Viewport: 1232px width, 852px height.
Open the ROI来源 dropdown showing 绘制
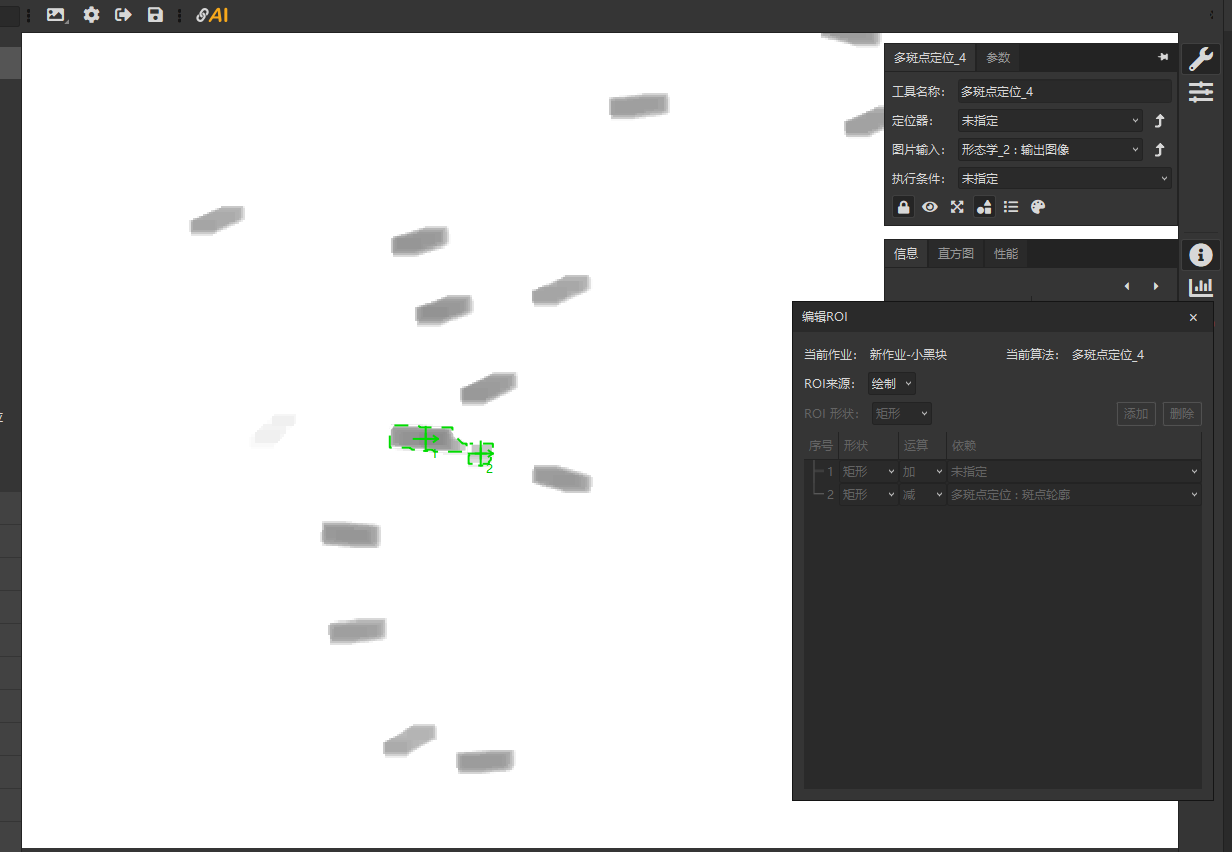(891, 384)
